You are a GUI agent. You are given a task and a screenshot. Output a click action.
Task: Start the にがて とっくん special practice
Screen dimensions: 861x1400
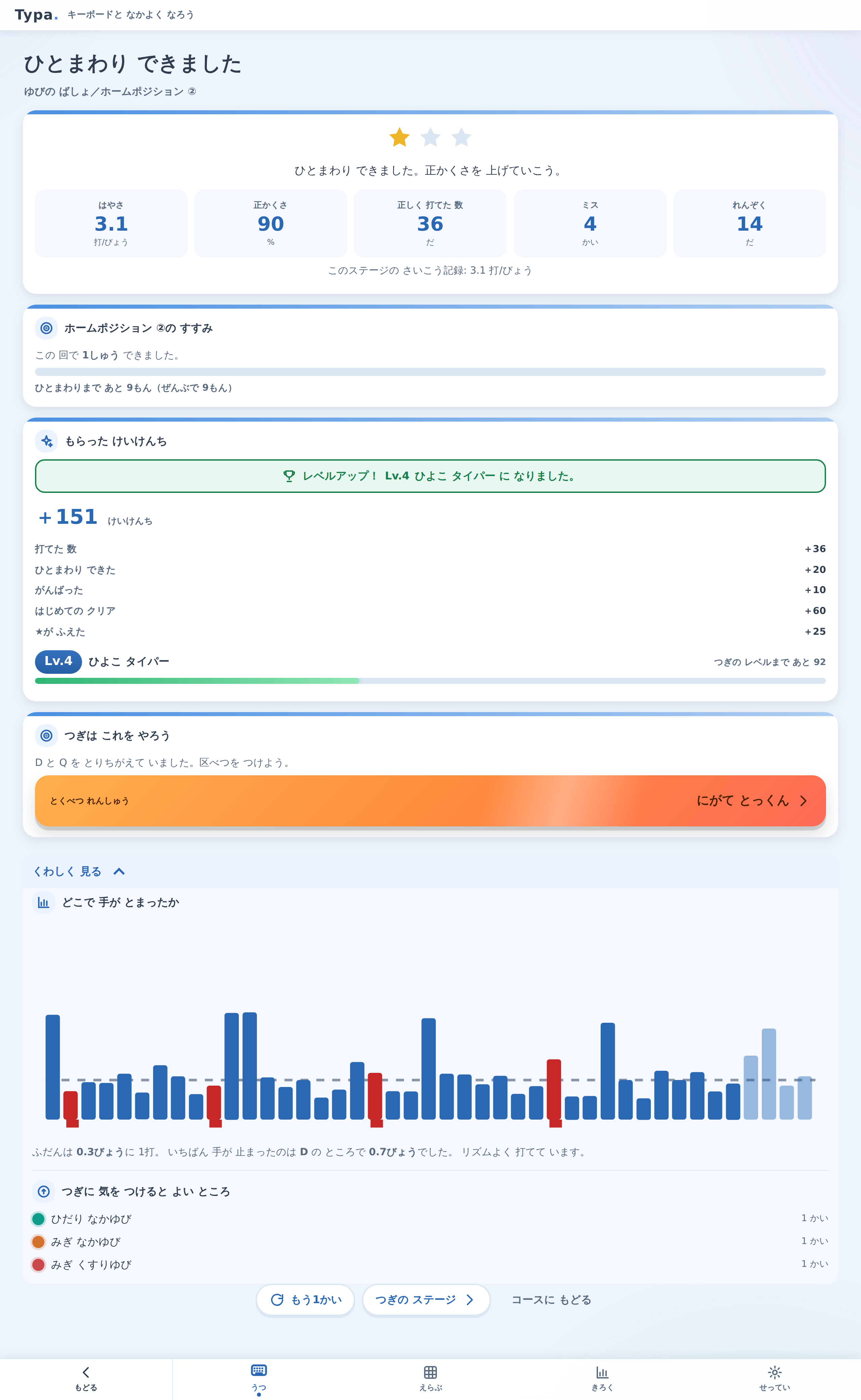click(430, 801)
